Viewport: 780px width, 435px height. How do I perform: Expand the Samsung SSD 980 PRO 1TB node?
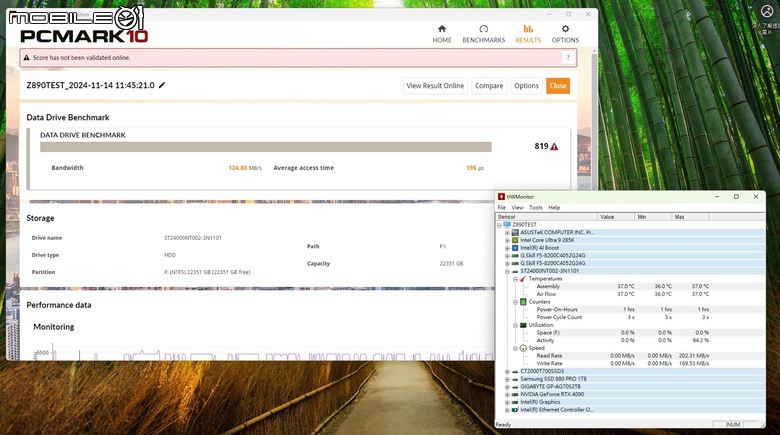tap(507, 379)
